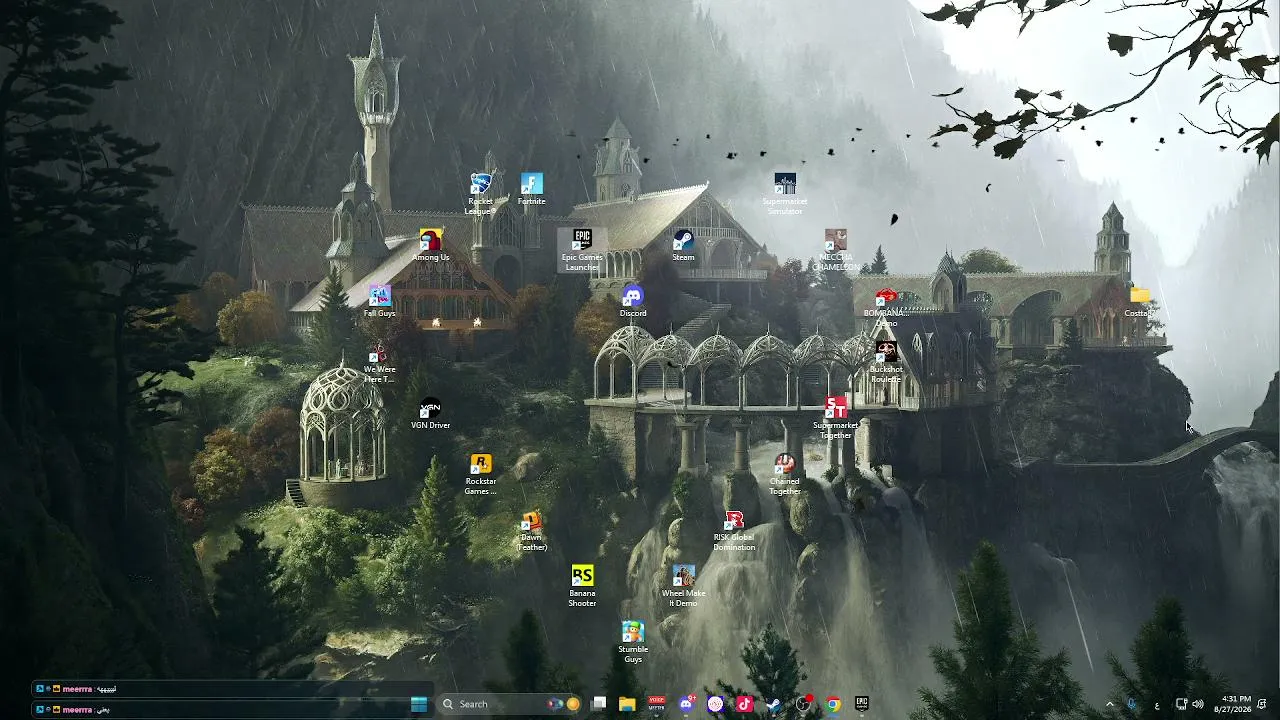Launch Fortnite from the desktop
This screenshot has height=720, width=1280.
(532, 189)
